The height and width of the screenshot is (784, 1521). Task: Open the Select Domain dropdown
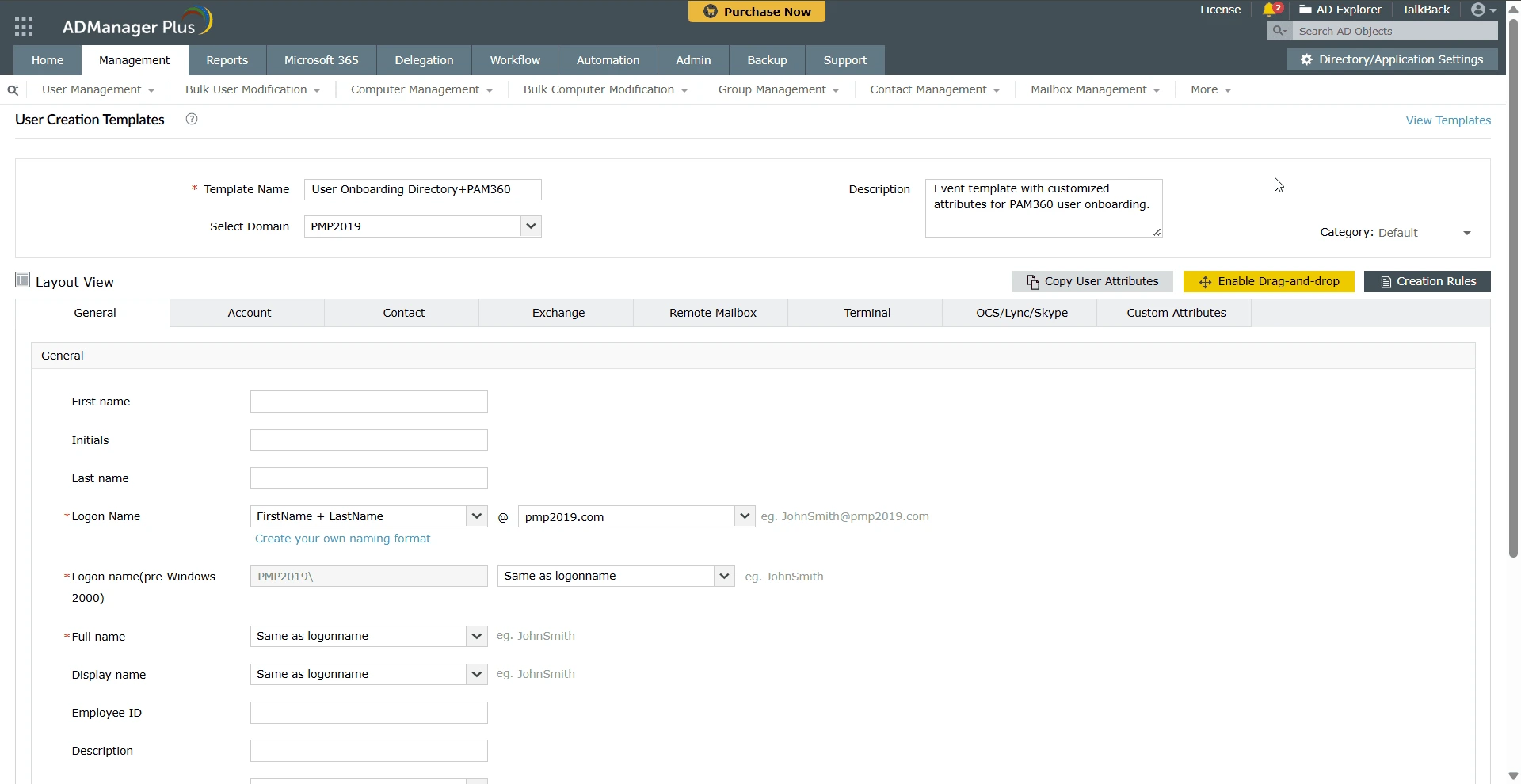pyautogui.click(x=530, y=226)
